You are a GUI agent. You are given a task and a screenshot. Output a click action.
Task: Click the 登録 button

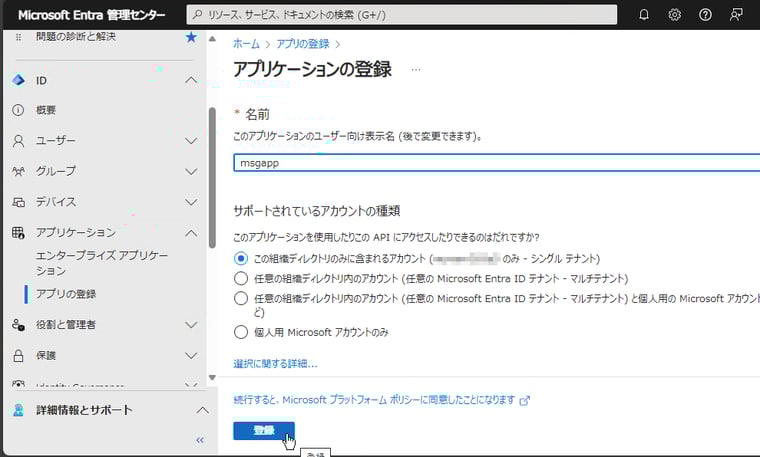pos(264,430)
